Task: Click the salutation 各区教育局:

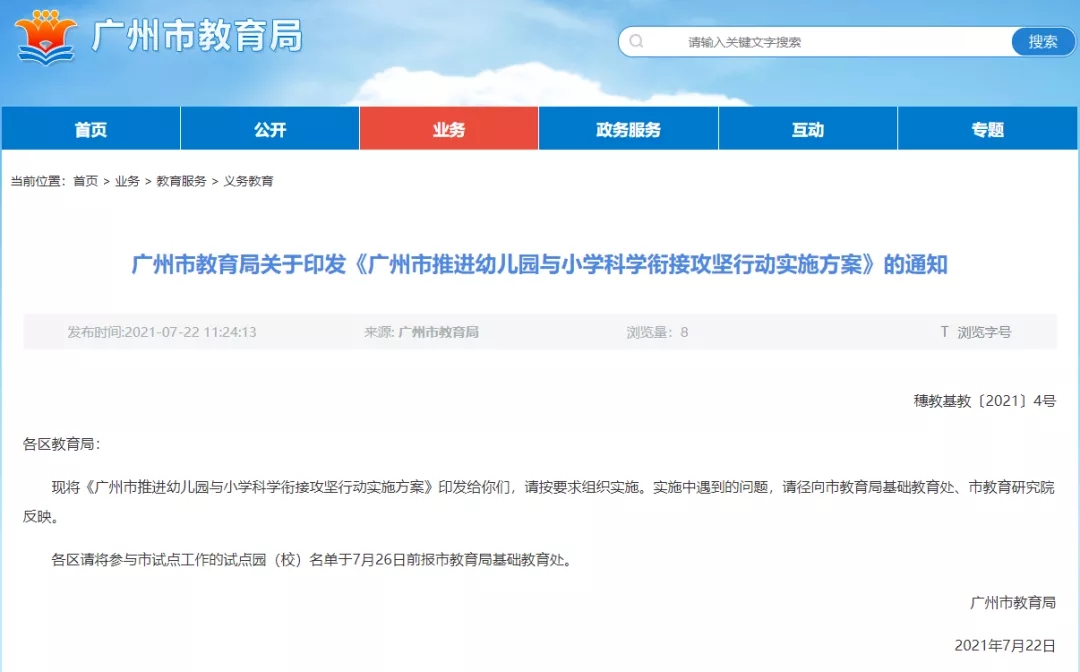Action: coord(61,444)
